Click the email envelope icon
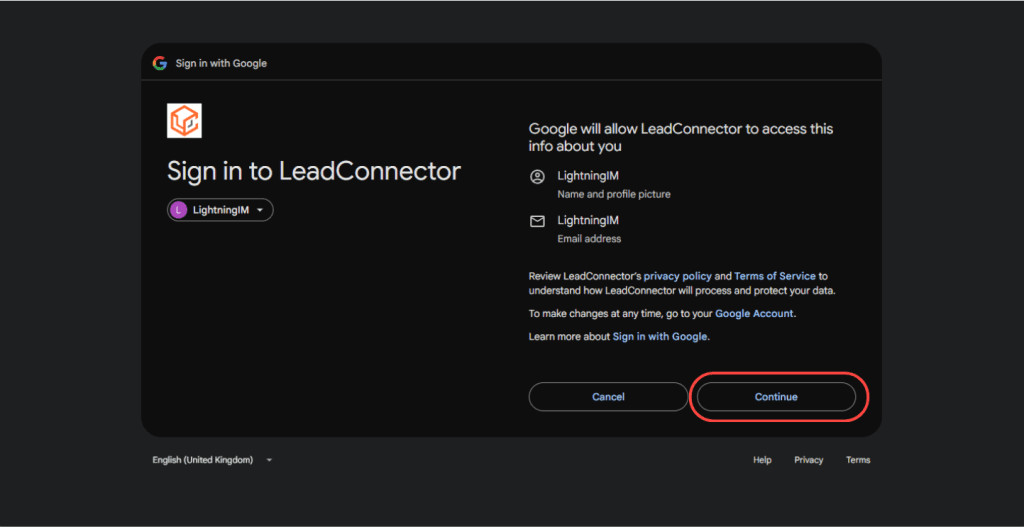Viewport: 1024px width, 527px height. point(537,221)
